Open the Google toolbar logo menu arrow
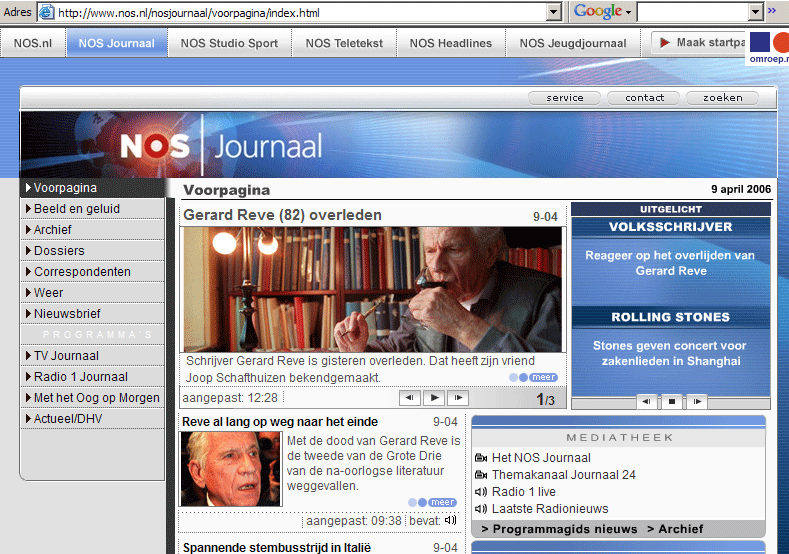Viewport: 789px width, 554px height. [628, 13]
